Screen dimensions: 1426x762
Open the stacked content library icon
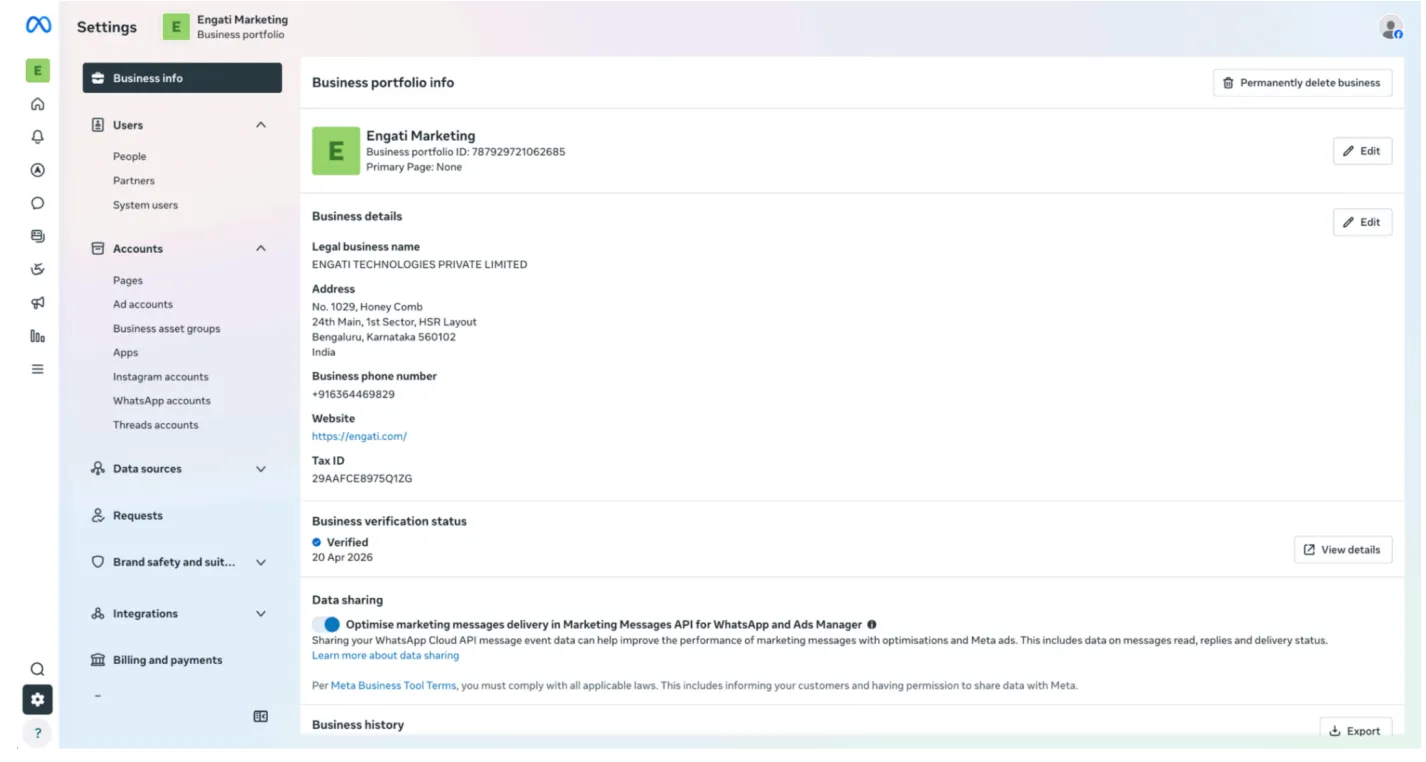pos(38,236)
